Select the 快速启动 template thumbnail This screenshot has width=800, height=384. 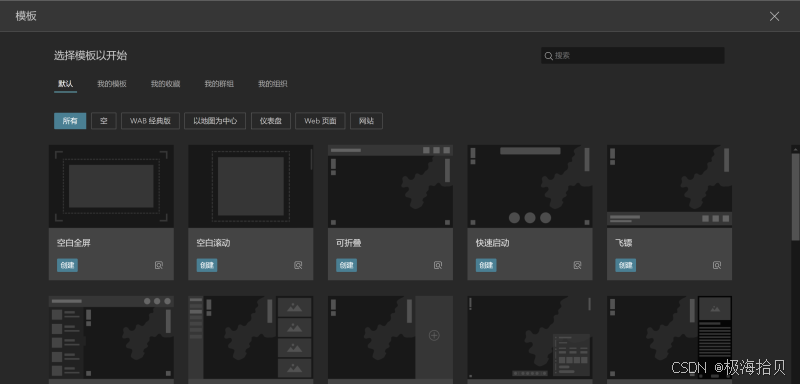click(530, 186)
